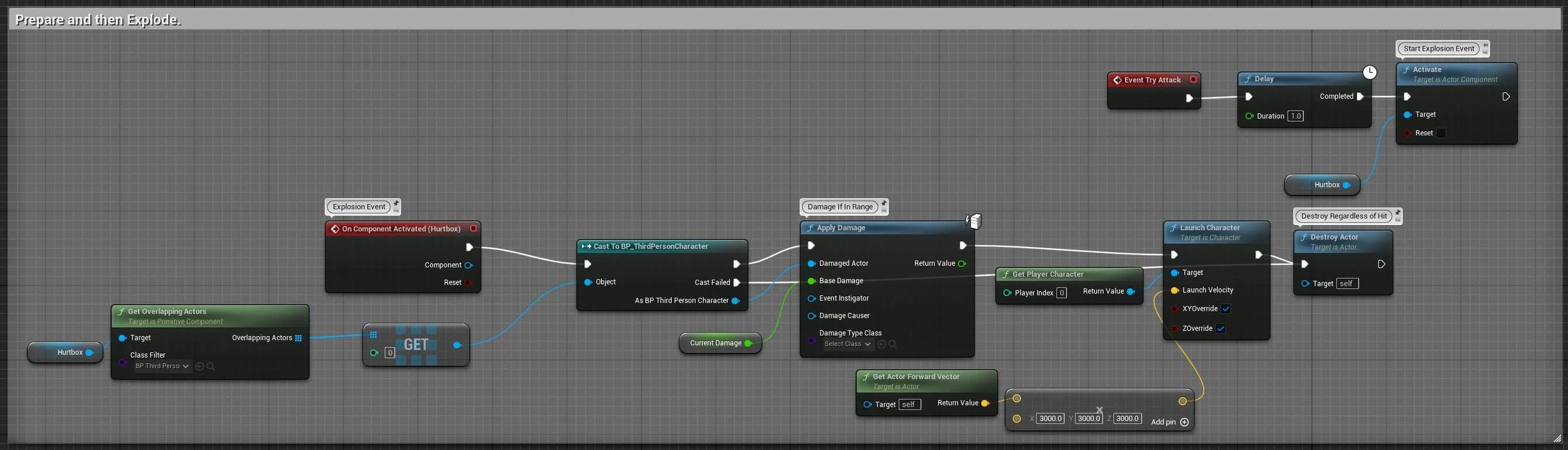Screen dimensions: 1568x450
Task: Select the Cast To BP_ThirdPersonCharacter node title
Action: pyautogui.click(x=650, y=246)
